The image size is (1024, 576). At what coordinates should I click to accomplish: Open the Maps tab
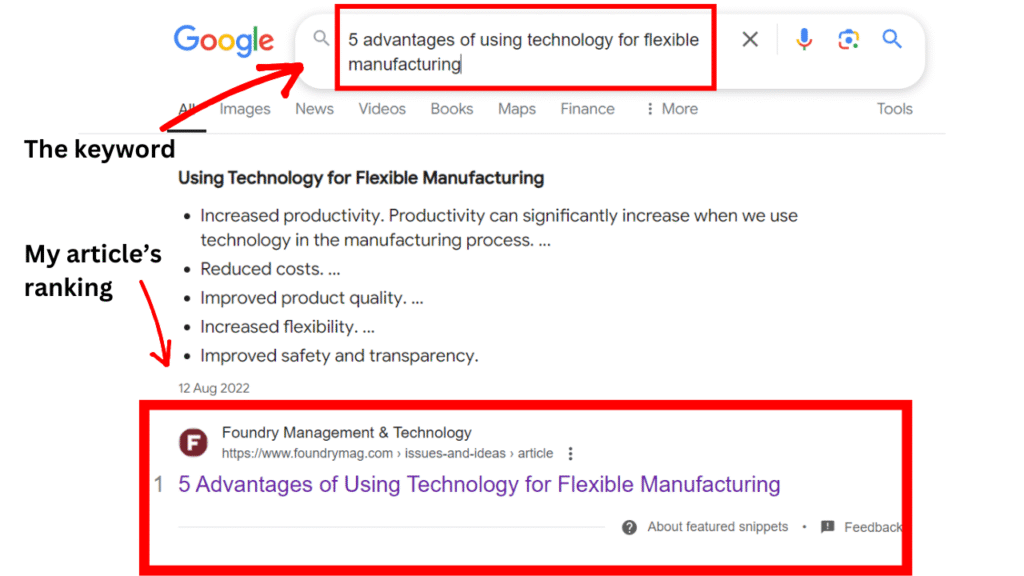coord(517,109)
